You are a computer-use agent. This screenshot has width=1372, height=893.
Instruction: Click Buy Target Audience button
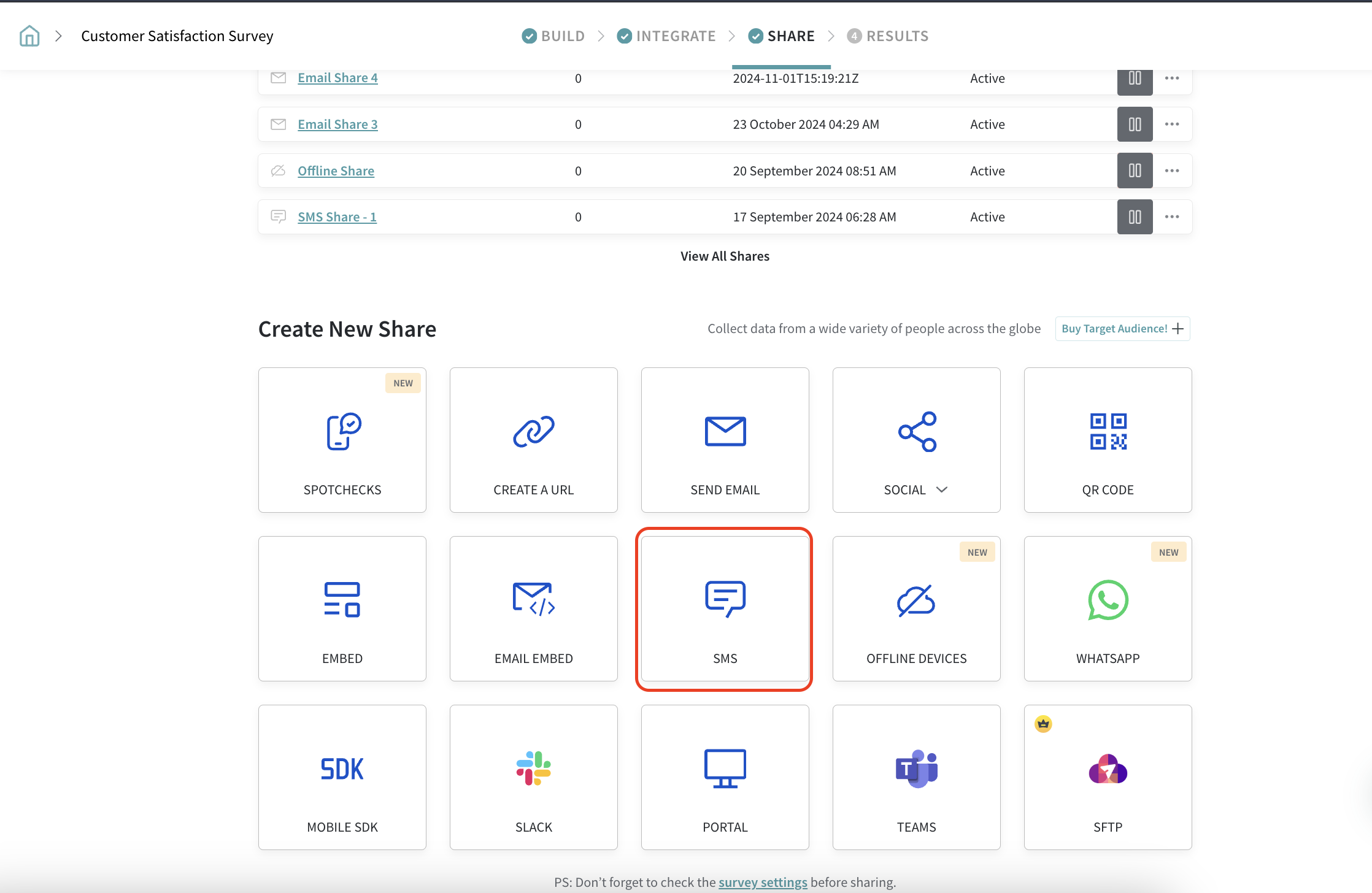[x=1122, y=329]
